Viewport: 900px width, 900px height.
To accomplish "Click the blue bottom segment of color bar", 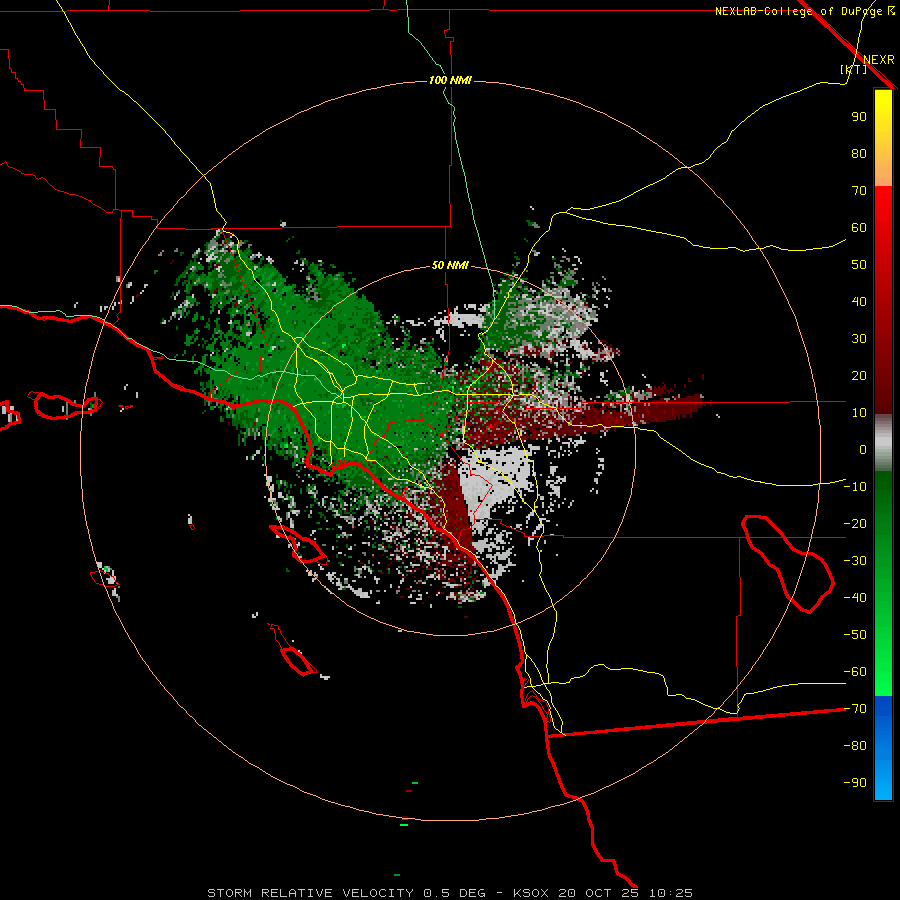I will click(x=883, y=748).
